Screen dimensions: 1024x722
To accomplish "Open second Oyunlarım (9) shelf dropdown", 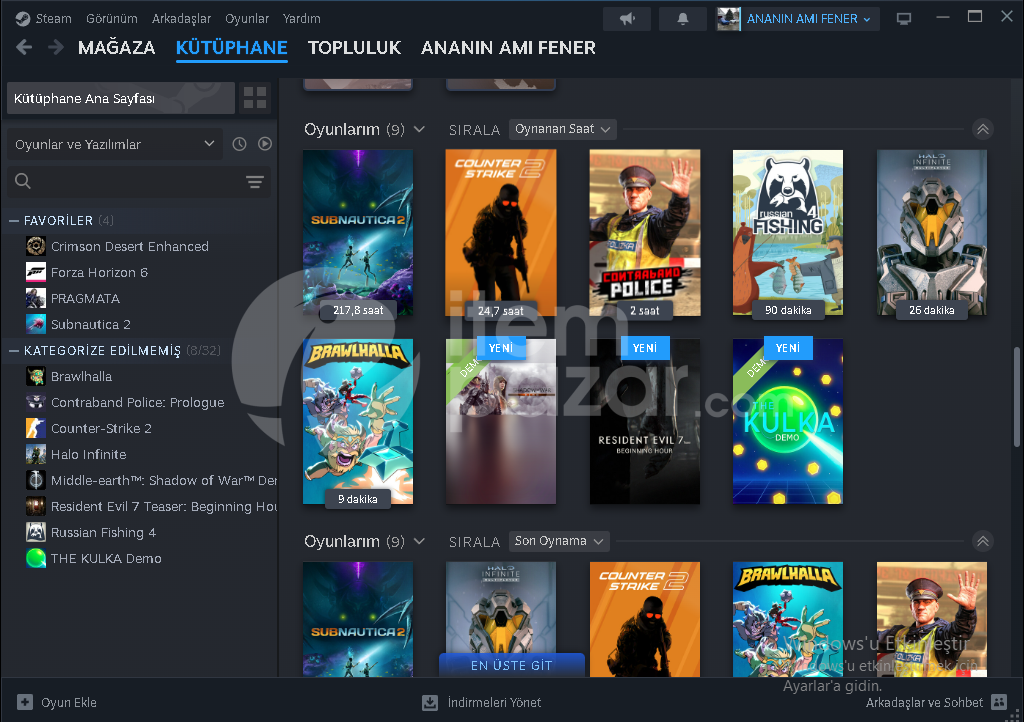I will click(x=419, y=541).
